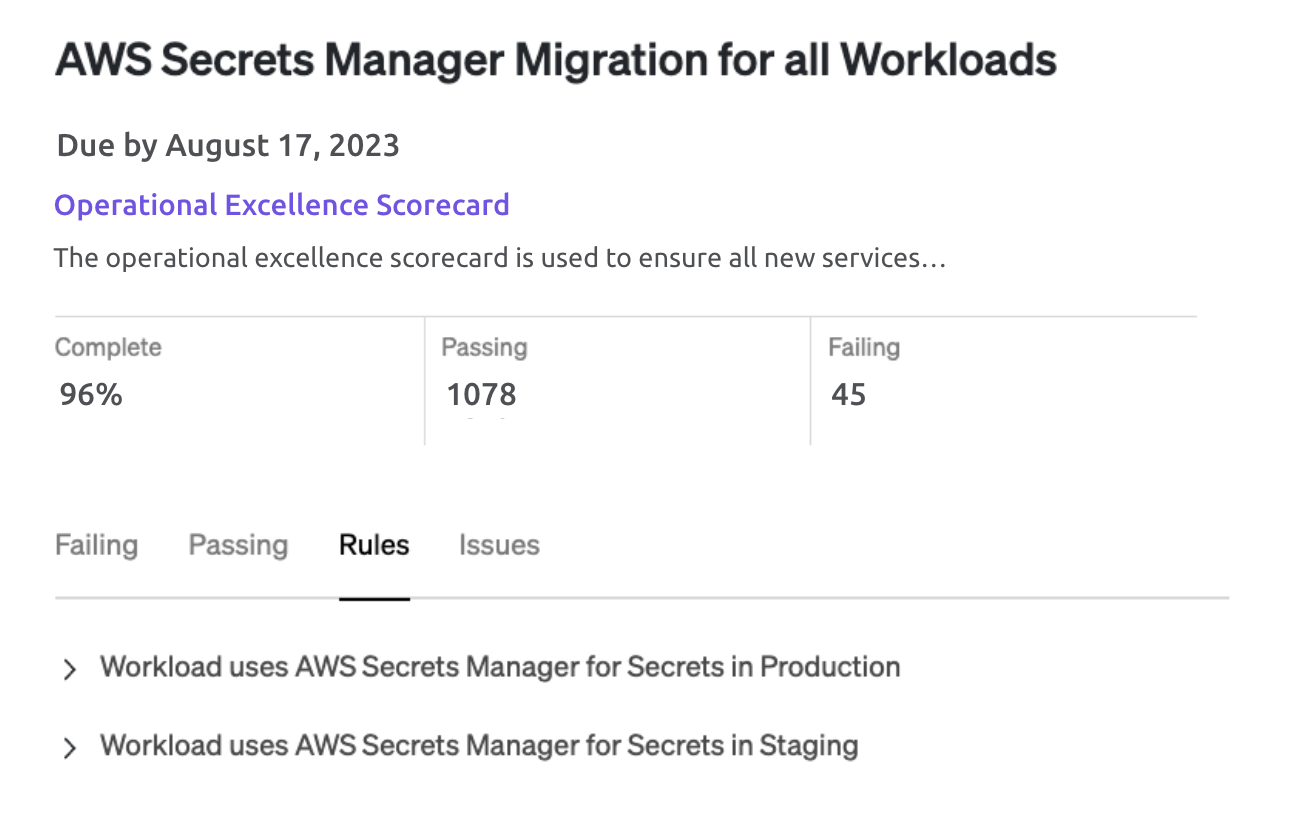Click the Complete stat label

tap(108, 347)
